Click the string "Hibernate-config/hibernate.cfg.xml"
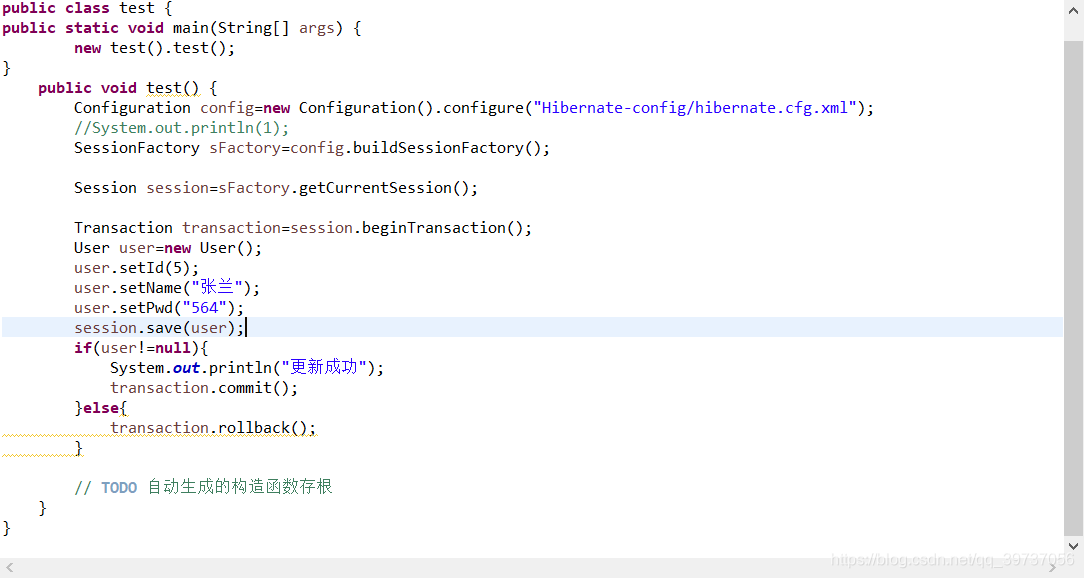Viewport: 1084px width, 578px height. click(x=695, y=109)
